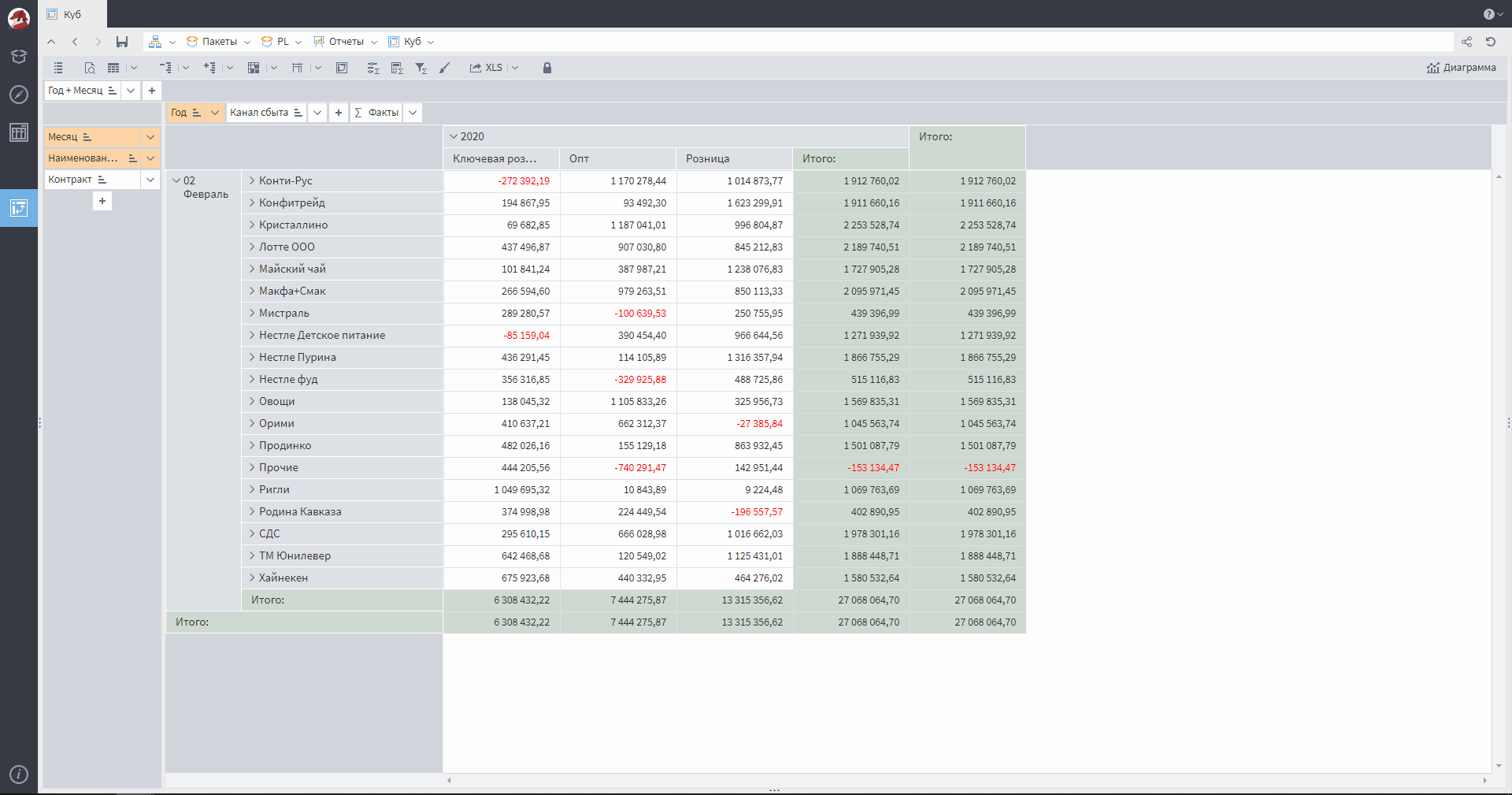Select the cell -740 291,47 in Прочие row

pos(618,468)
